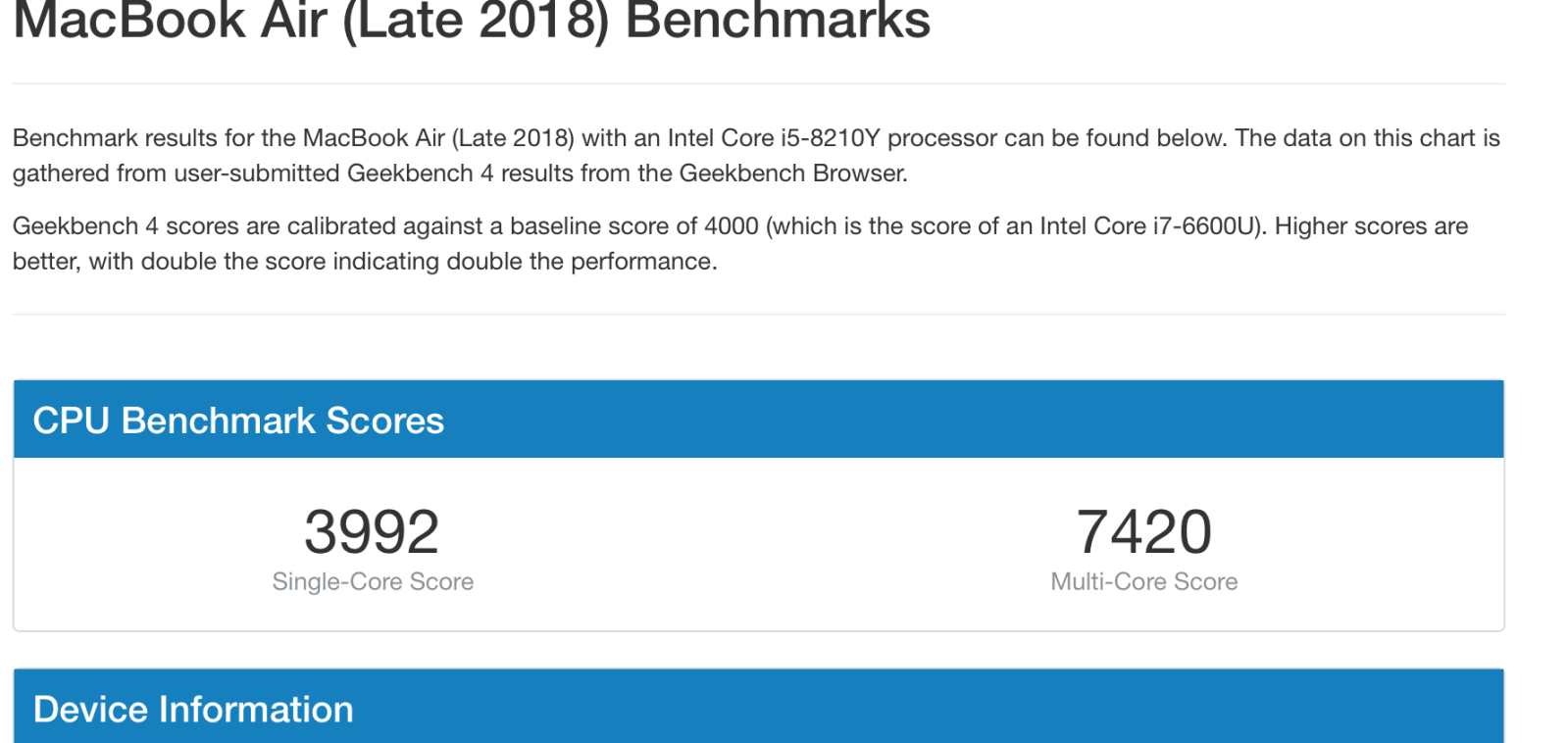Select the CPU Benchmark Scores panel header
This screenshot has height=743, width=1568.
pyautogui.click(x=758, y=420)
